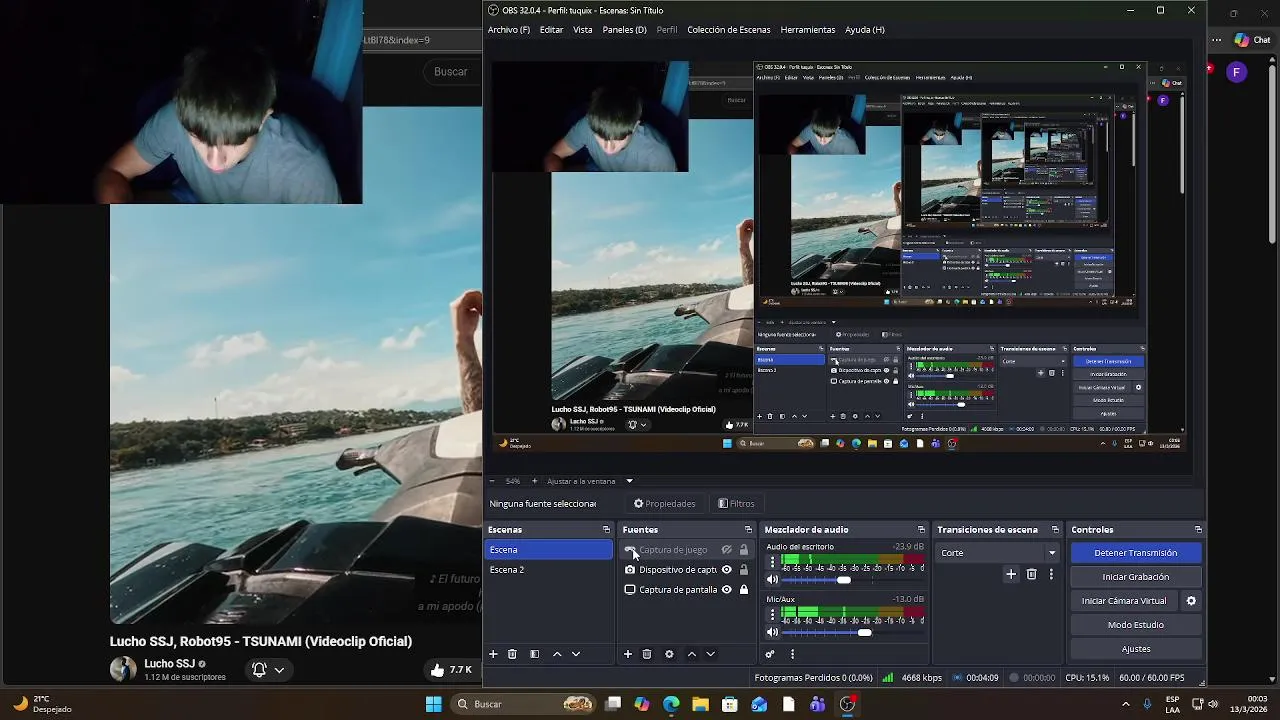Select Captura de pantalla source row

click(686, 590)
